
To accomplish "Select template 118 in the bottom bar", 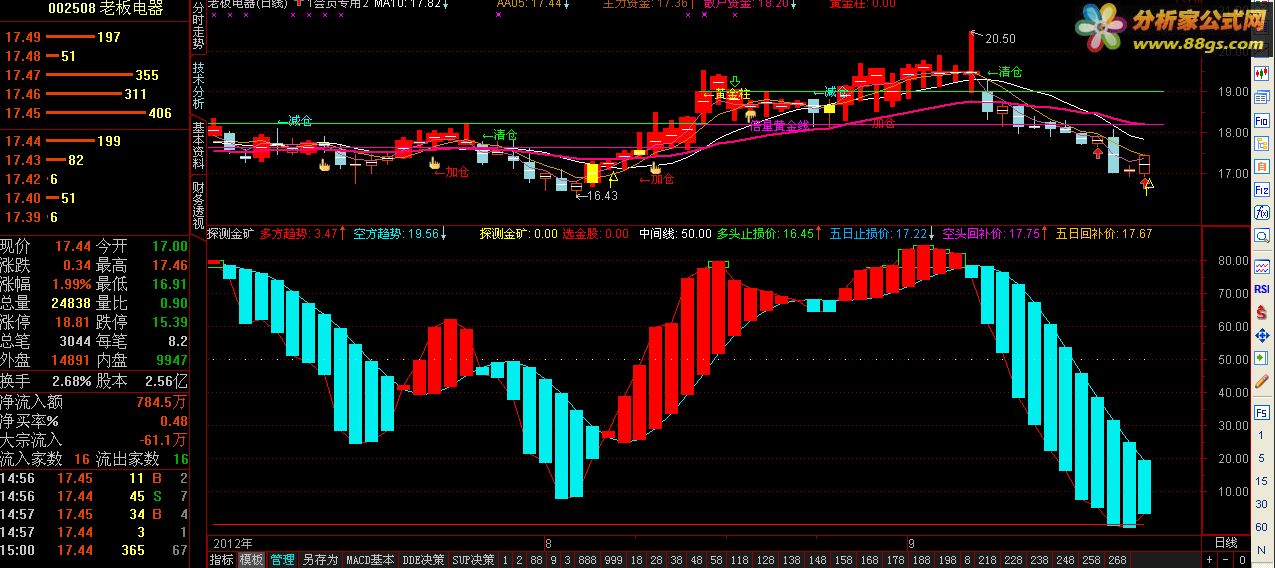I will click(x=741, y=560).
